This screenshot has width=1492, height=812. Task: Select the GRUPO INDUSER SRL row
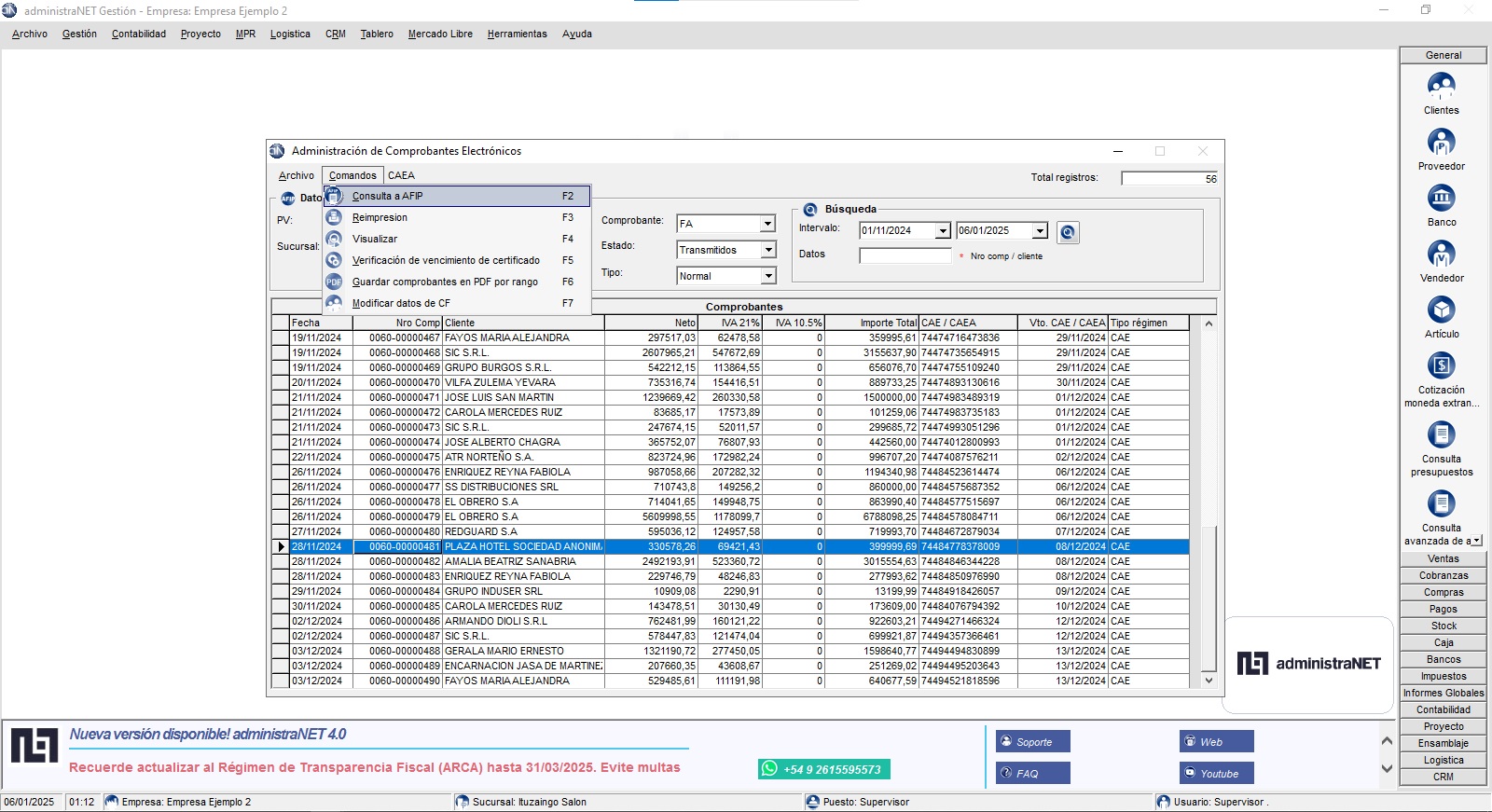click(730, 591)
